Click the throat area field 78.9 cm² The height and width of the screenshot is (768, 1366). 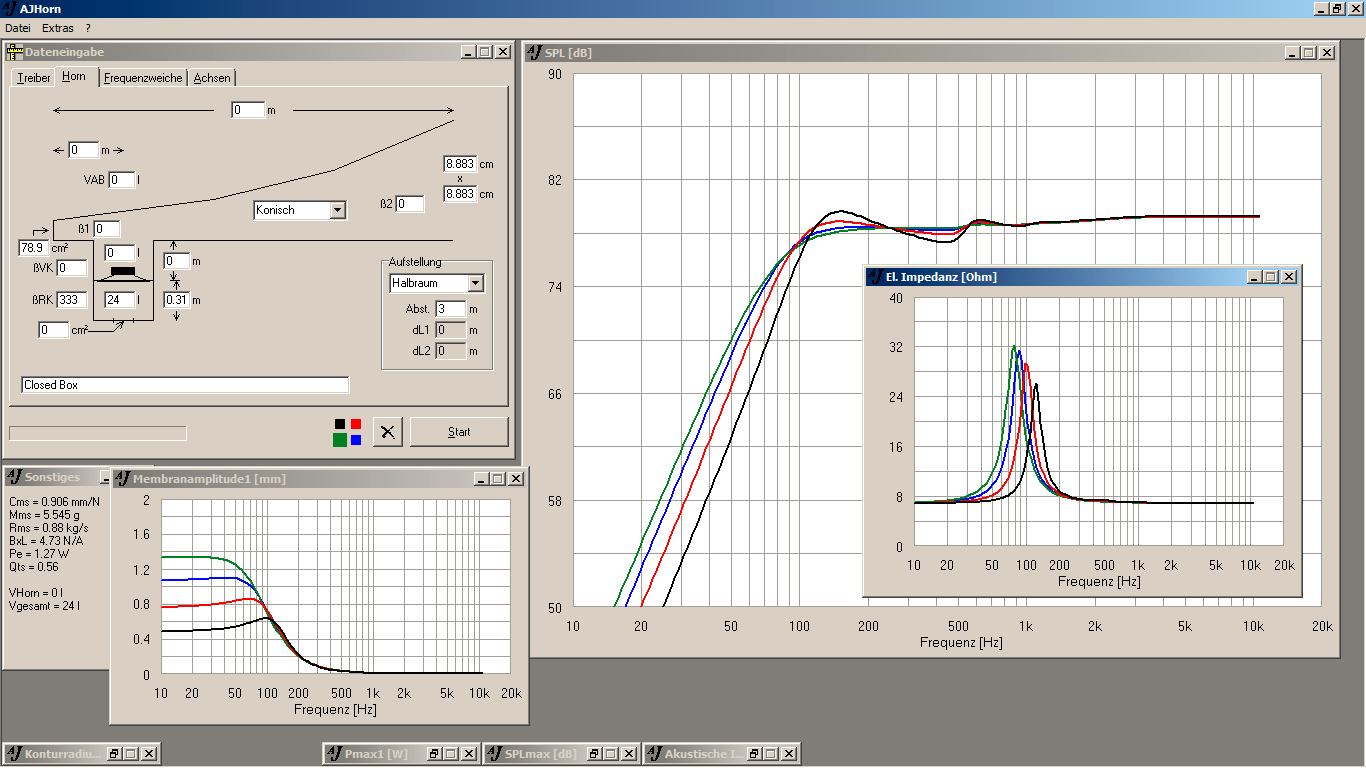(34, 247)
